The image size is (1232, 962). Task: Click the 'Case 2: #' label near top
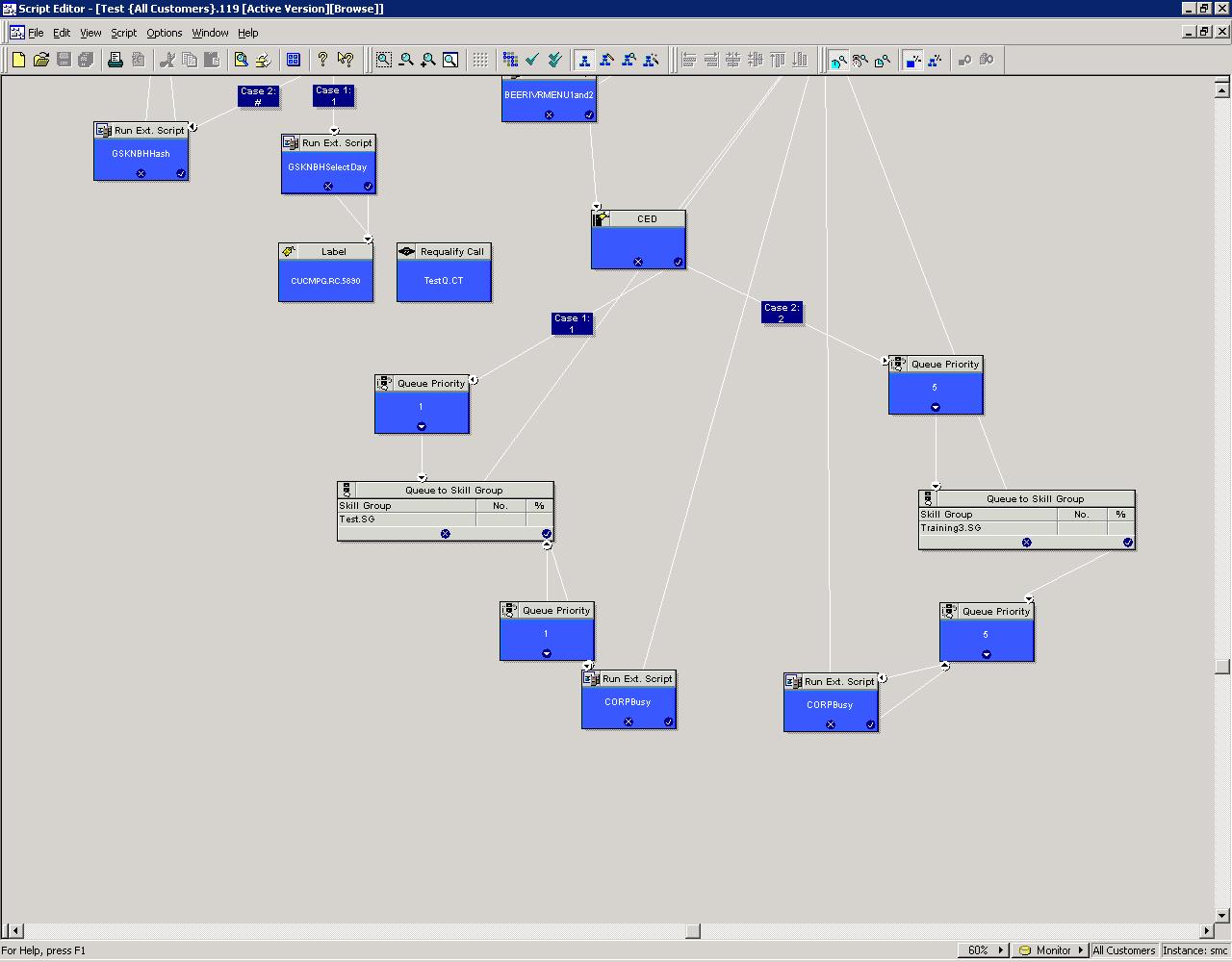click(x=258, y=96)
